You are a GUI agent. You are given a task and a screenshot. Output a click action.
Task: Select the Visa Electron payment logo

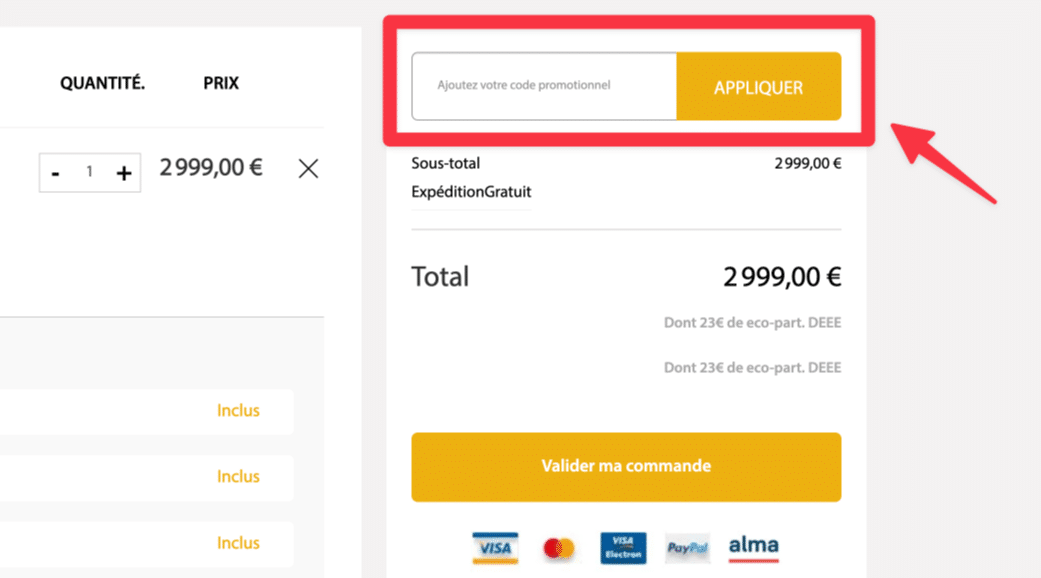point(622,547)
